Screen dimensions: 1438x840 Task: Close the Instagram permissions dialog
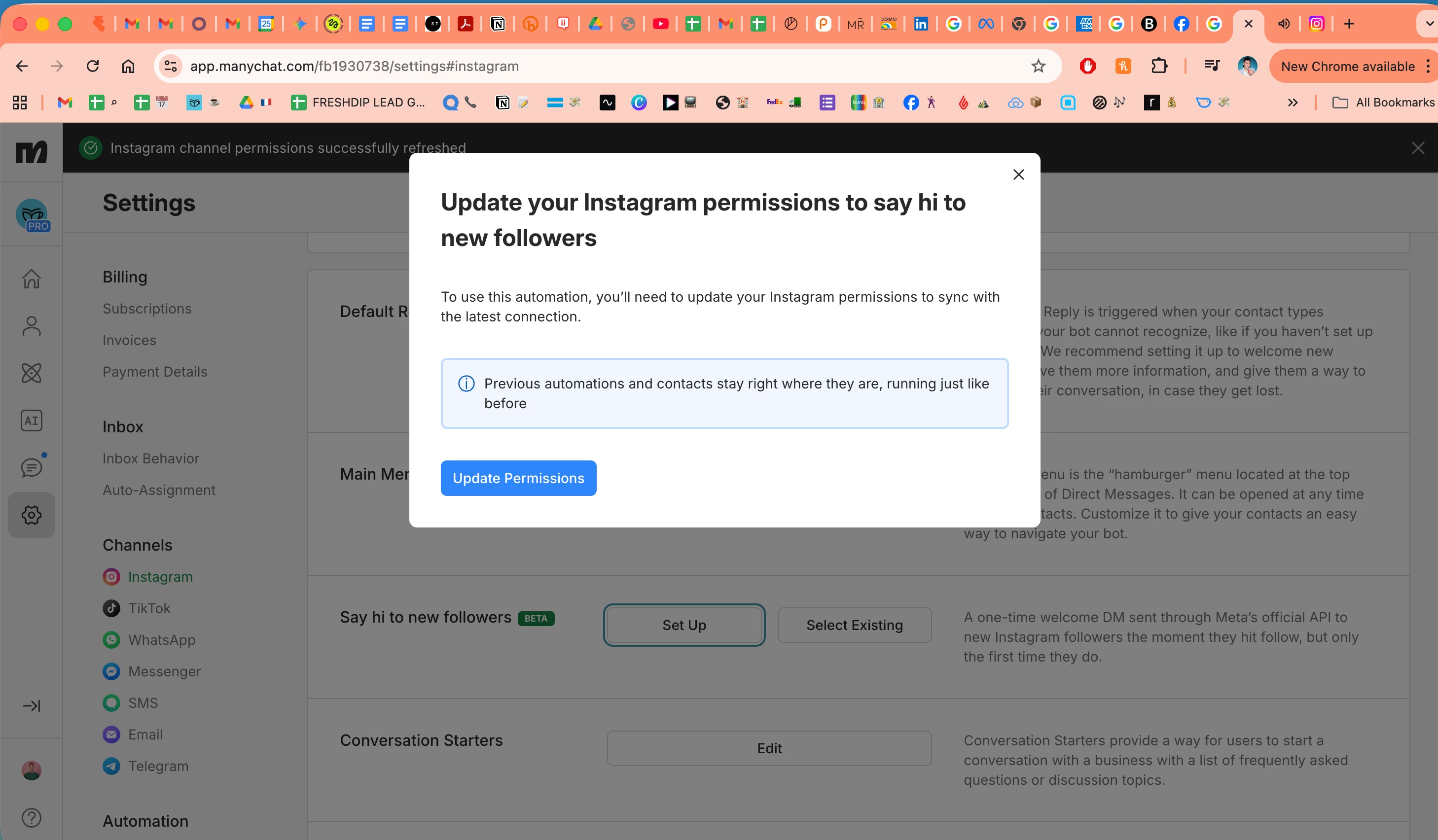coord(1019,175)
